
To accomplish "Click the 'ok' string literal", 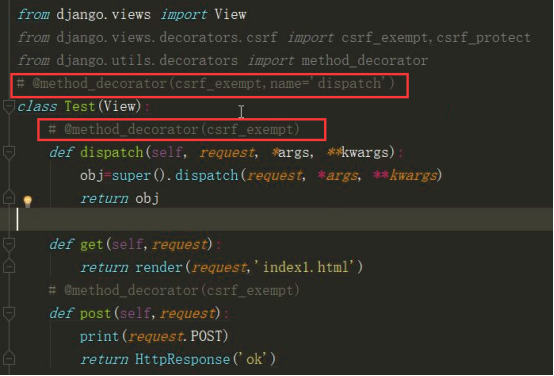I will [254, 359].
